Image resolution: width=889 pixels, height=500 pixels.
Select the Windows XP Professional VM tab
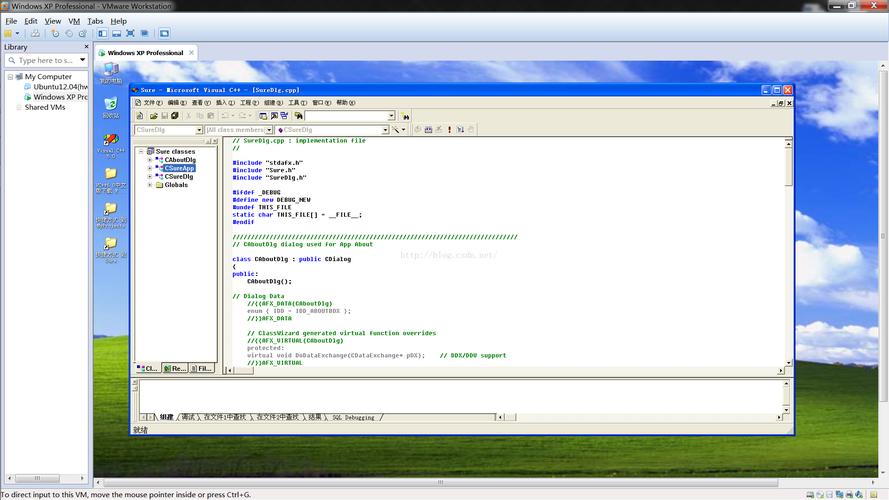[x=145, y=53]
